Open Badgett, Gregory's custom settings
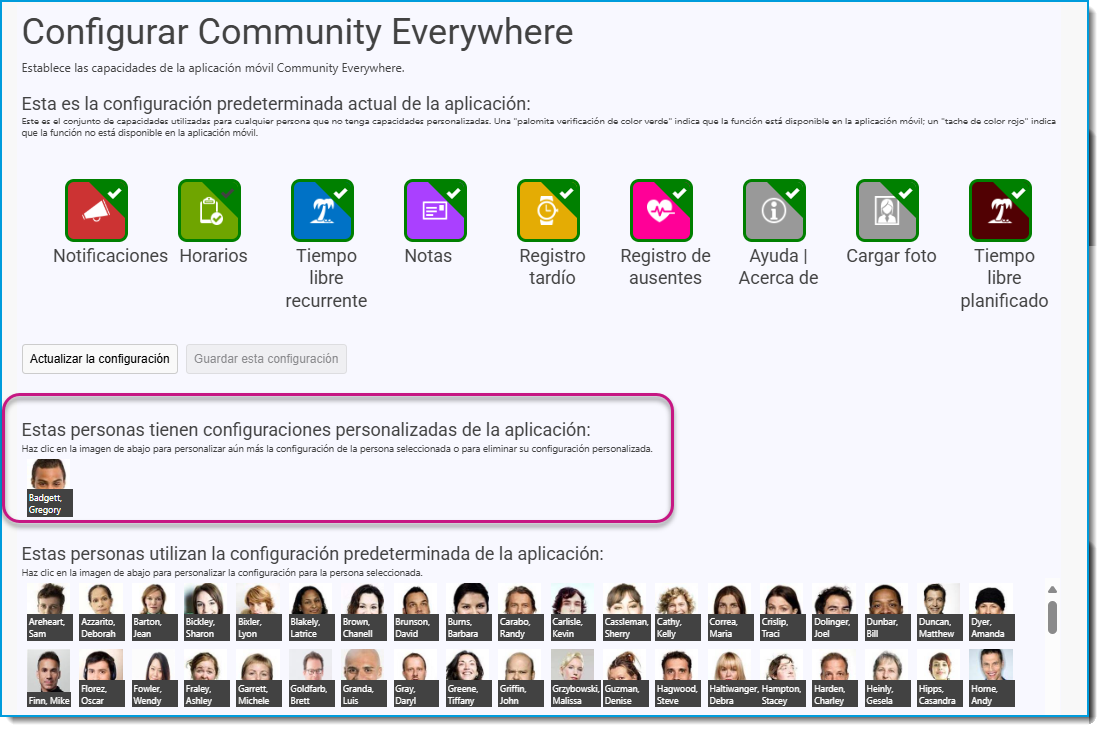Viewport: 1103px width, 731px height. 49,488
